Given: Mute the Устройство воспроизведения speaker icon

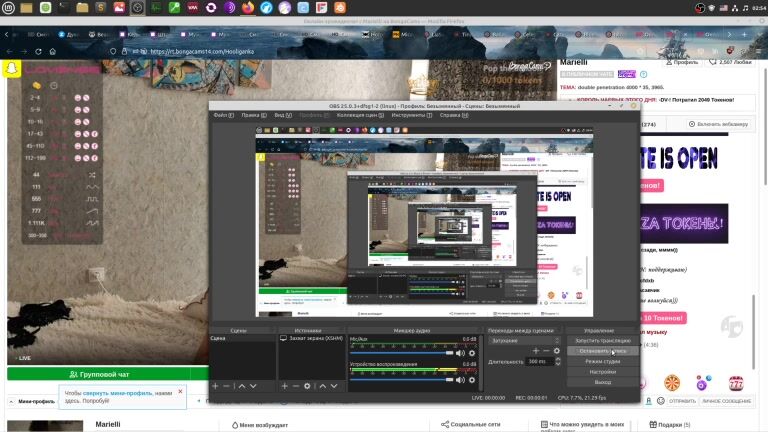Looking at the screenshot, I should coord(461,379).
